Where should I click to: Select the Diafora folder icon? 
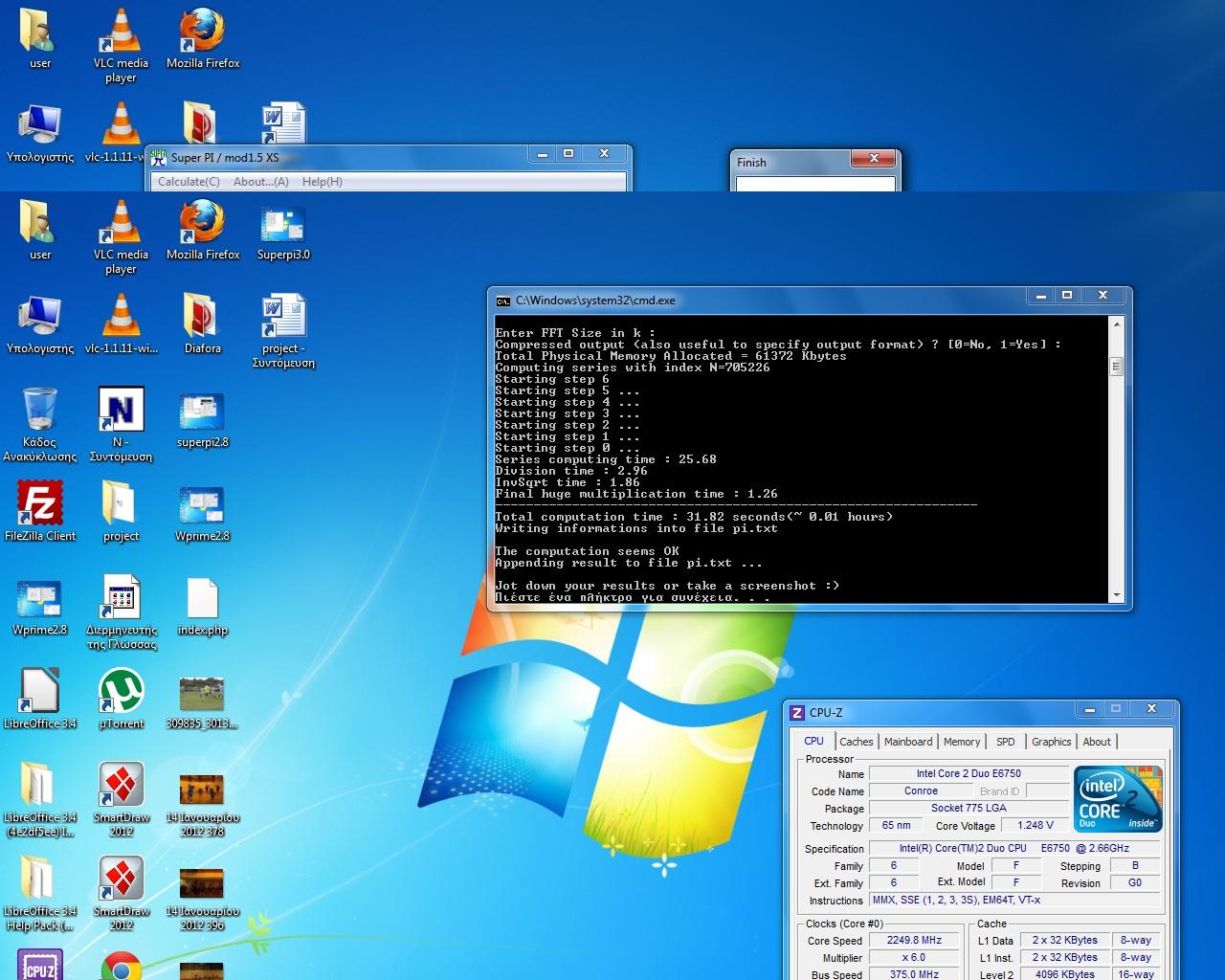coord(202,324)
